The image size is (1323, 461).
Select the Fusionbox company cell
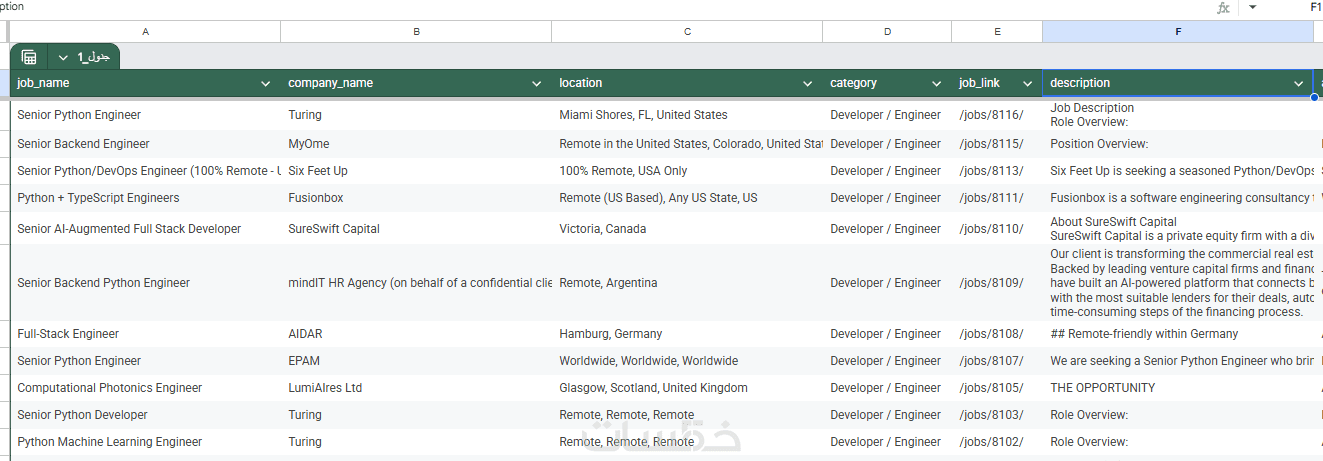tap(416, 198)
